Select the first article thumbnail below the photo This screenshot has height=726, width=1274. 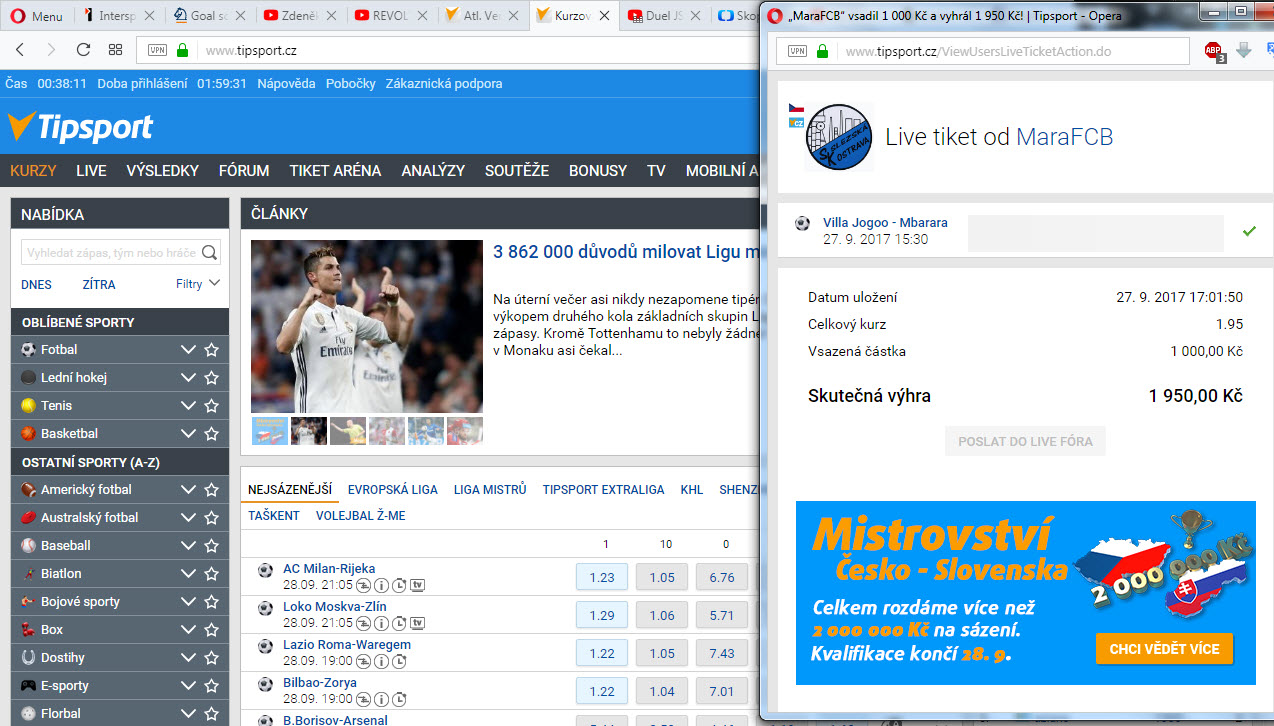(x=270, y=431)
